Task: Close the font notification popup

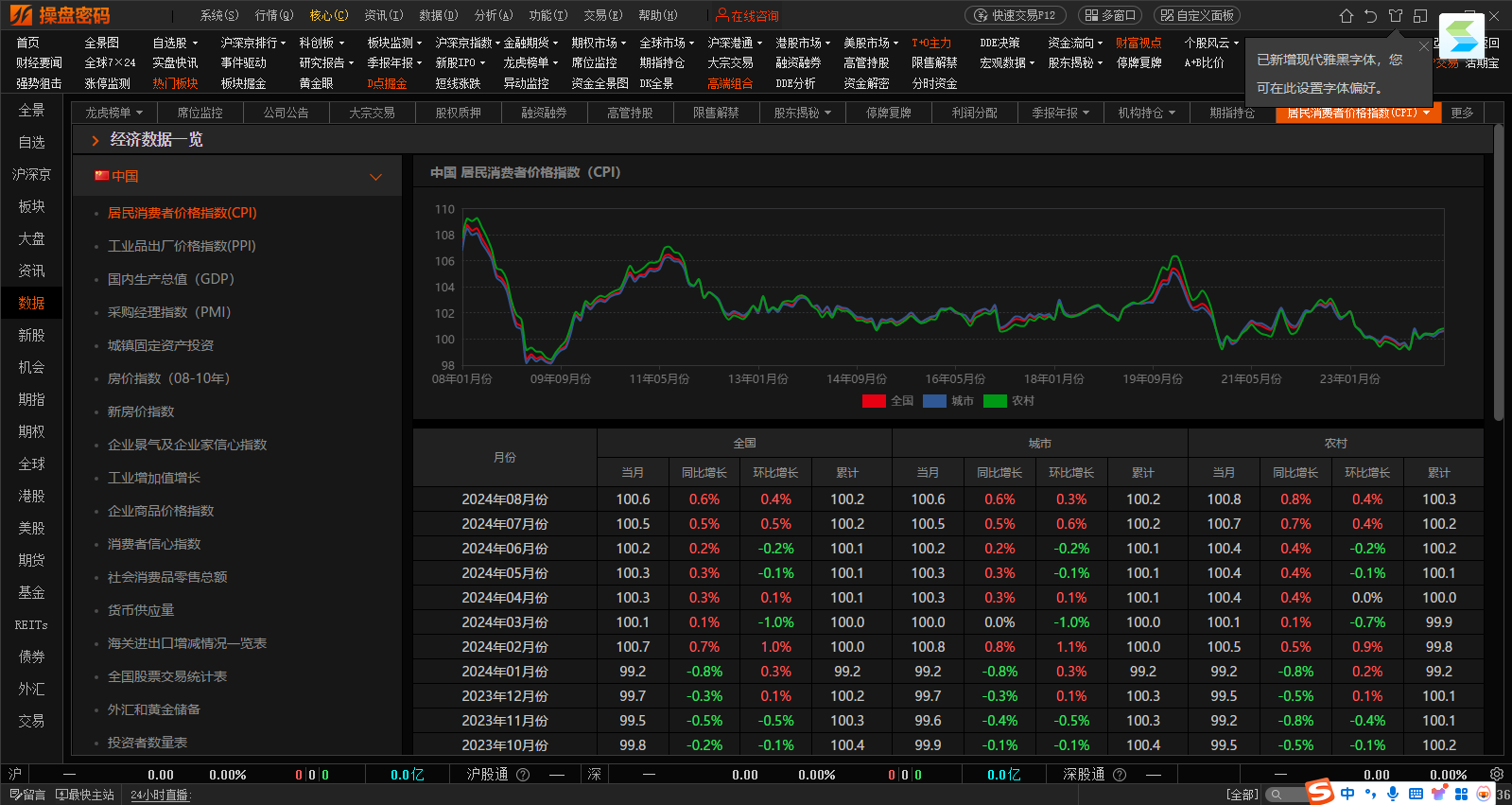Action: click(1424, 46)
